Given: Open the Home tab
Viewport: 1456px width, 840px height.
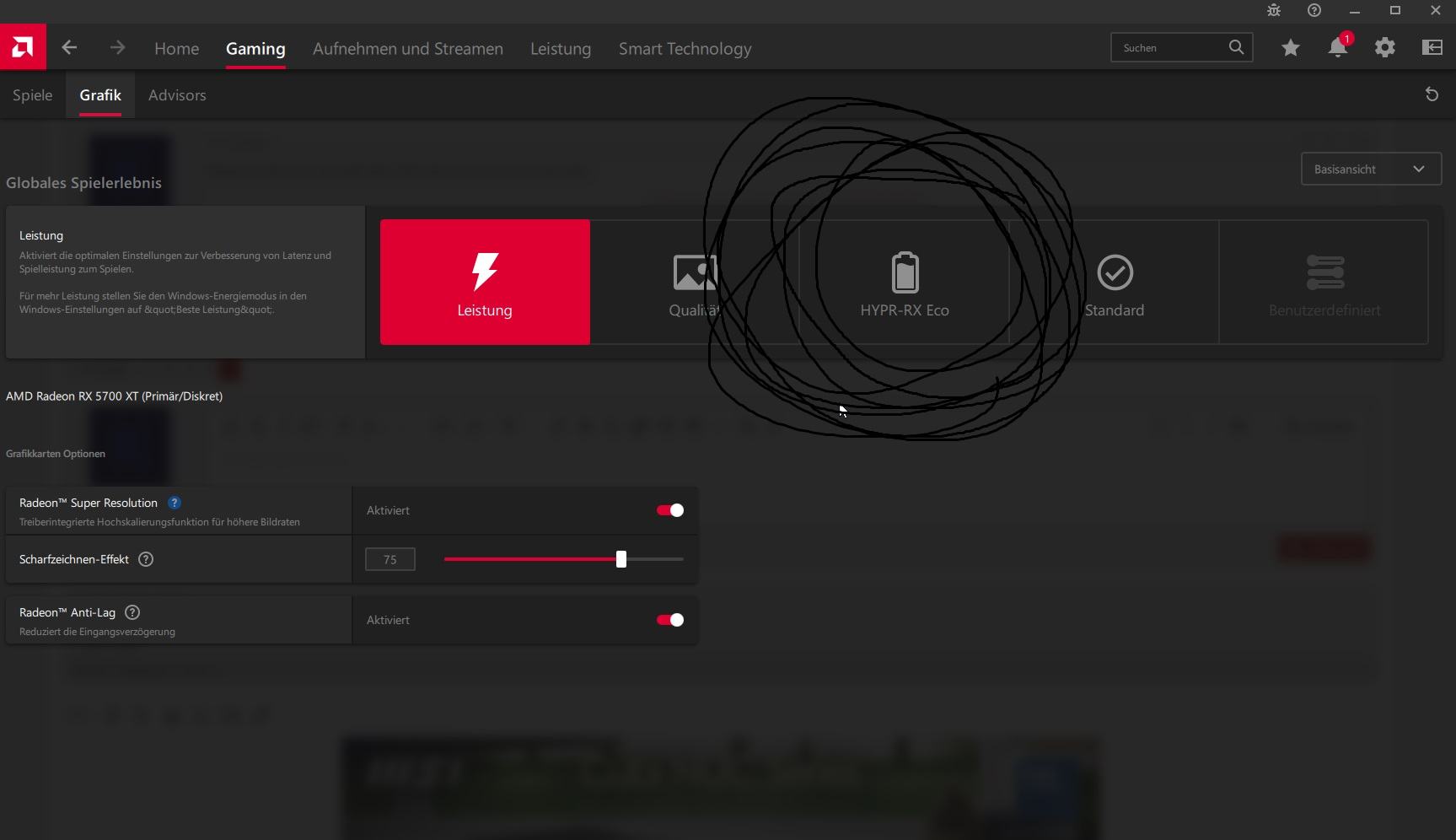Looking at the screenshot, I should [177, 49].
